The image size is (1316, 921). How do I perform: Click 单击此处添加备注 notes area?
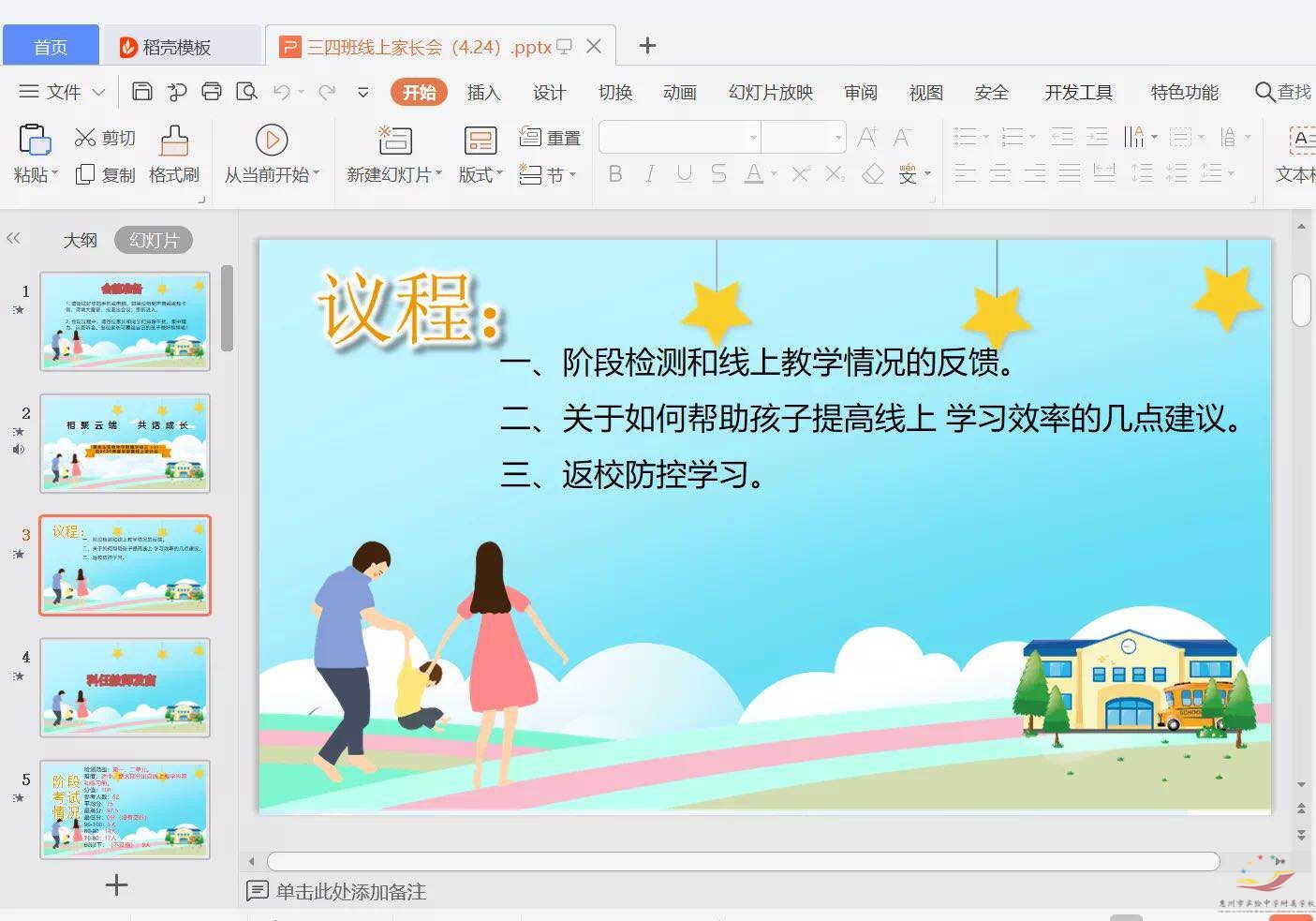click(x=350, y=892)
